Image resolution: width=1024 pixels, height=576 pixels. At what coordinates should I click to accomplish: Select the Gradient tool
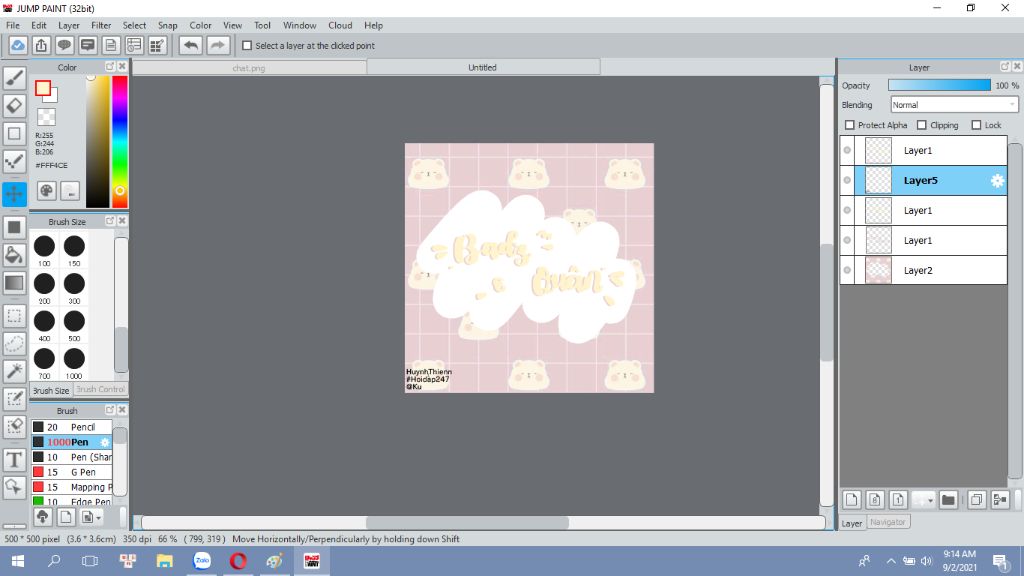click(x=14, y=283)
